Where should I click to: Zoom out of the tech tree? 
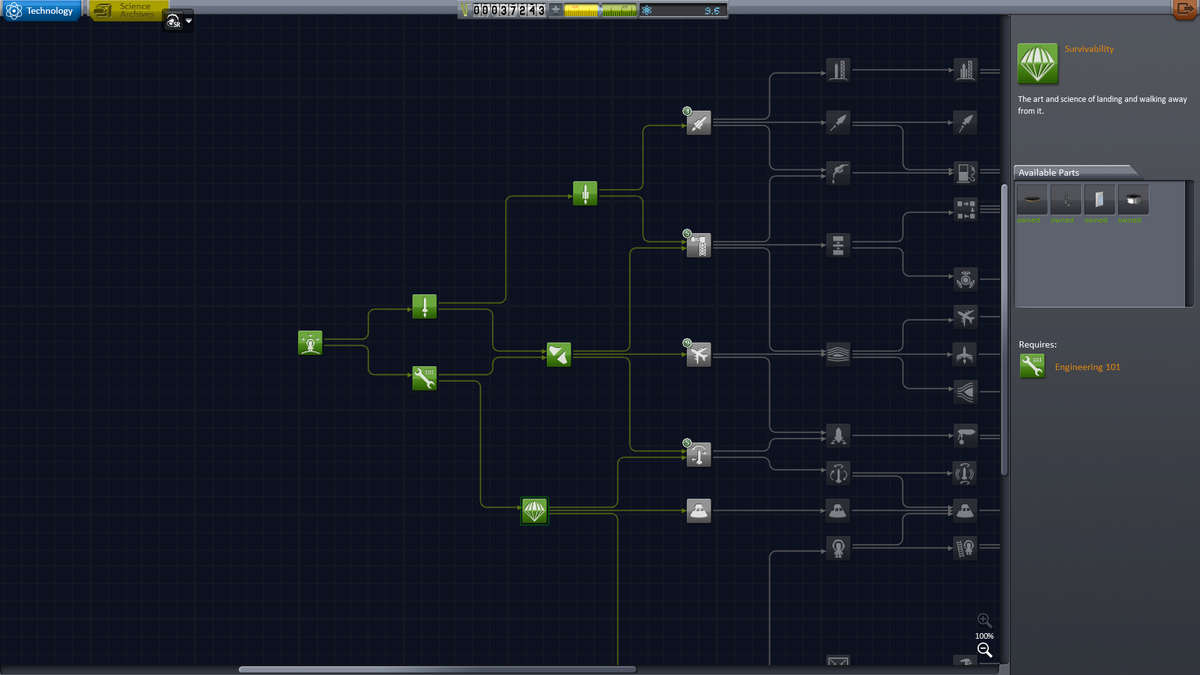point(985,650)
